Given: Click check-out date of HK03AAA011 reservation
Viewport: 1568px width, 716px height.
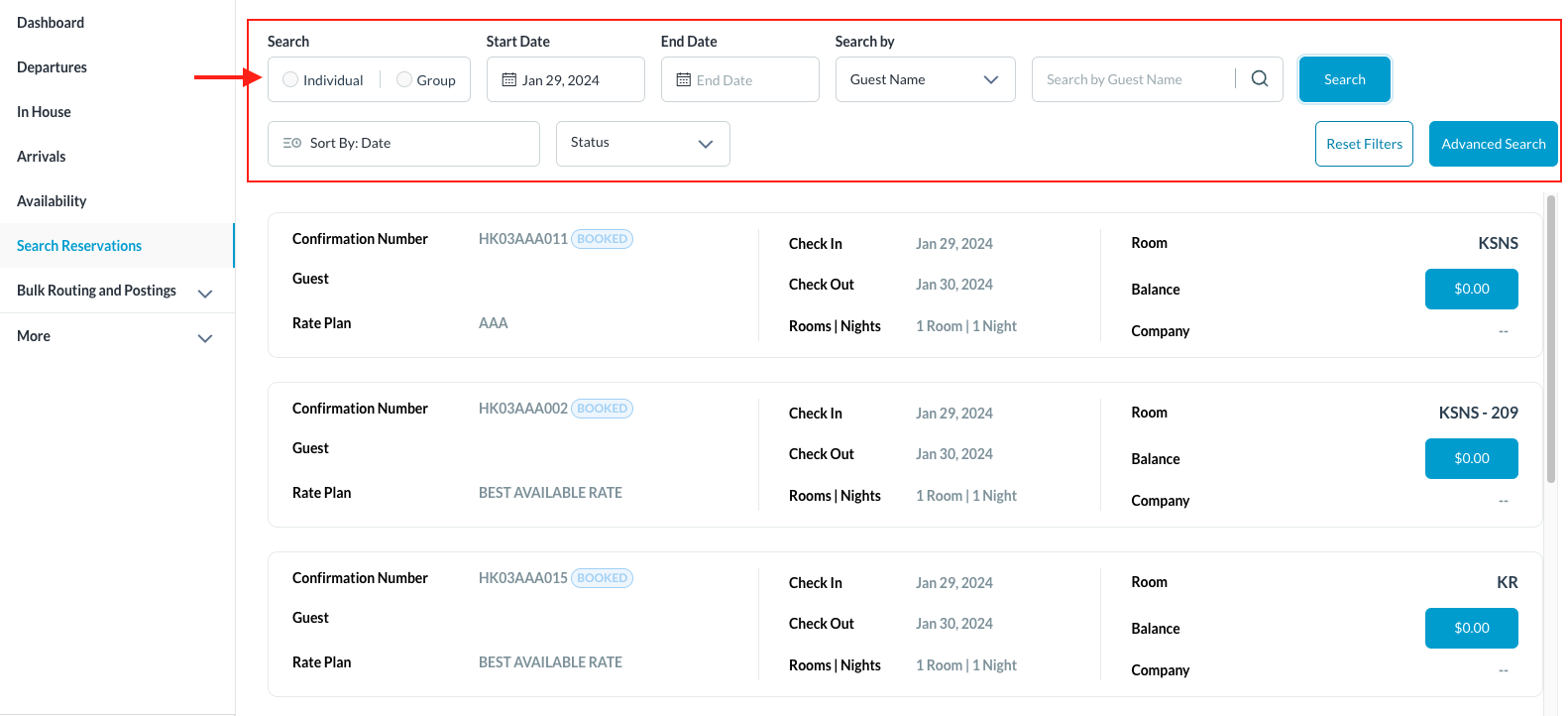Looking at the screenshot, I should pyautogui.click(x=954, y=285).
